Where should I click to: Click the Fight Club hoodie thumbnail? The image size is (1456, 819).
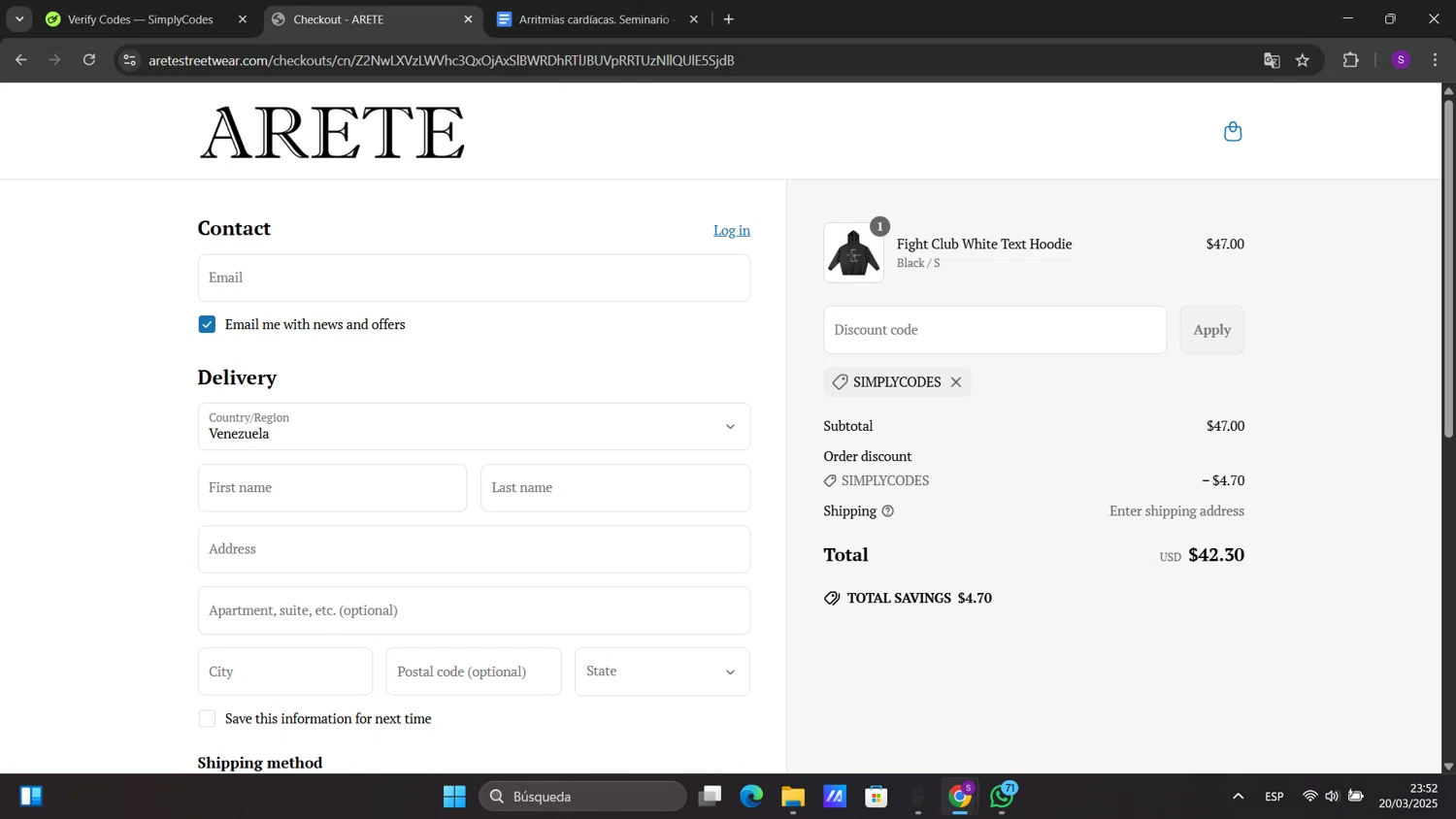[853, 253]
